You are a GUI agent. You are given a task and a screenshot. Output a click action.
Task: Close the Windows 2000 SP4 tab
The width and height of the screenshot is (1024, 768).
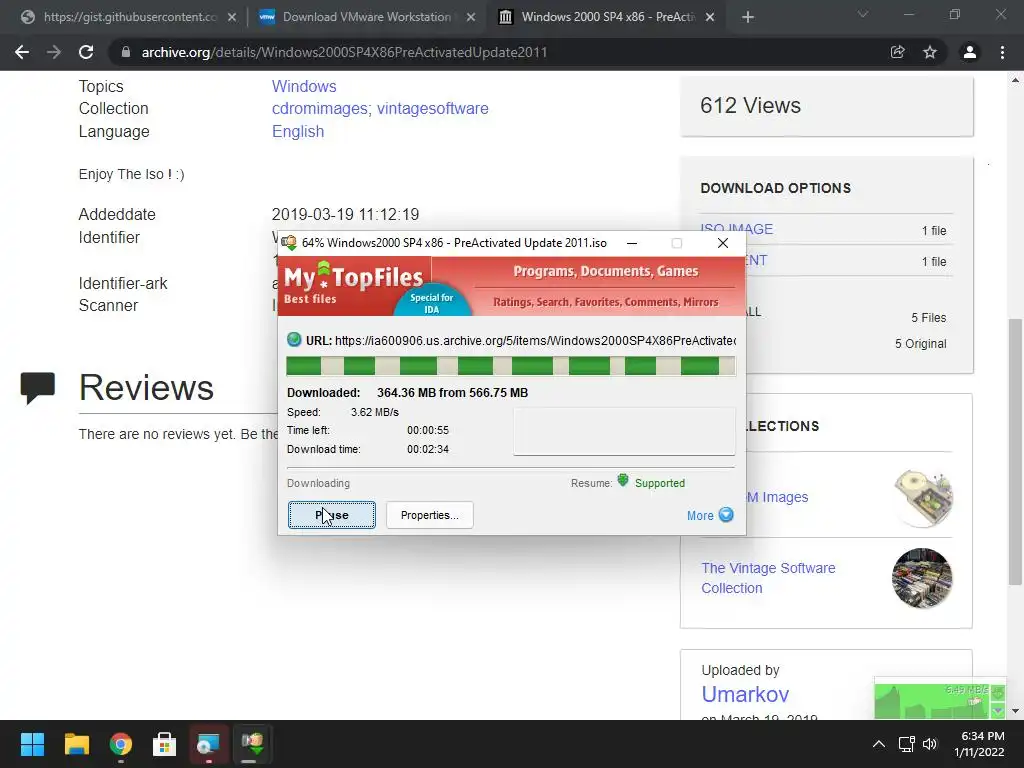pos(711,18)
